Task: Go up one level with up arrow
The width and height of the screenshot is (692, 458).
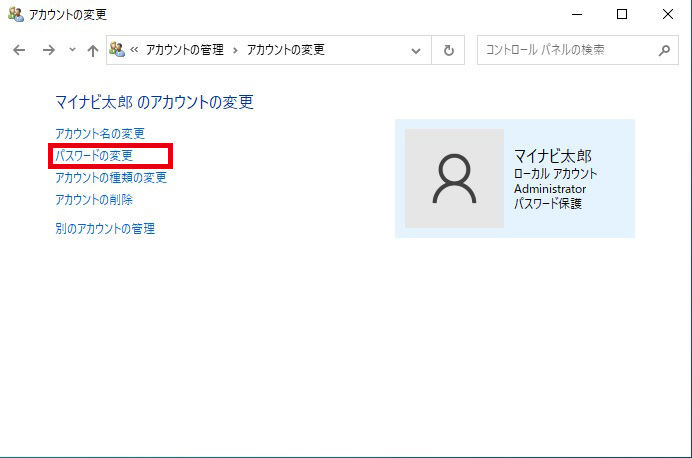Action: (x=93, y=51)
